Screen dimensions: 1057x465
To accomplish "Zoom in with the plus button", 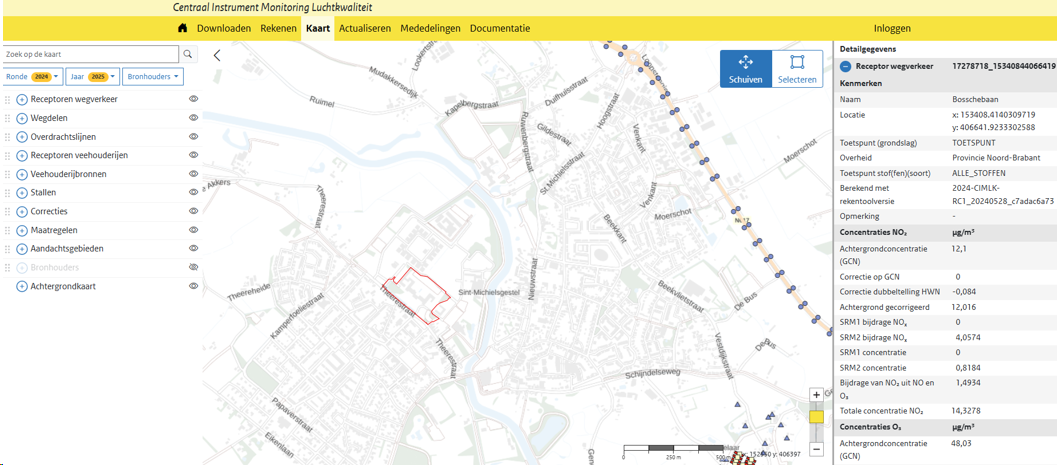I will [x=816, y=395].
